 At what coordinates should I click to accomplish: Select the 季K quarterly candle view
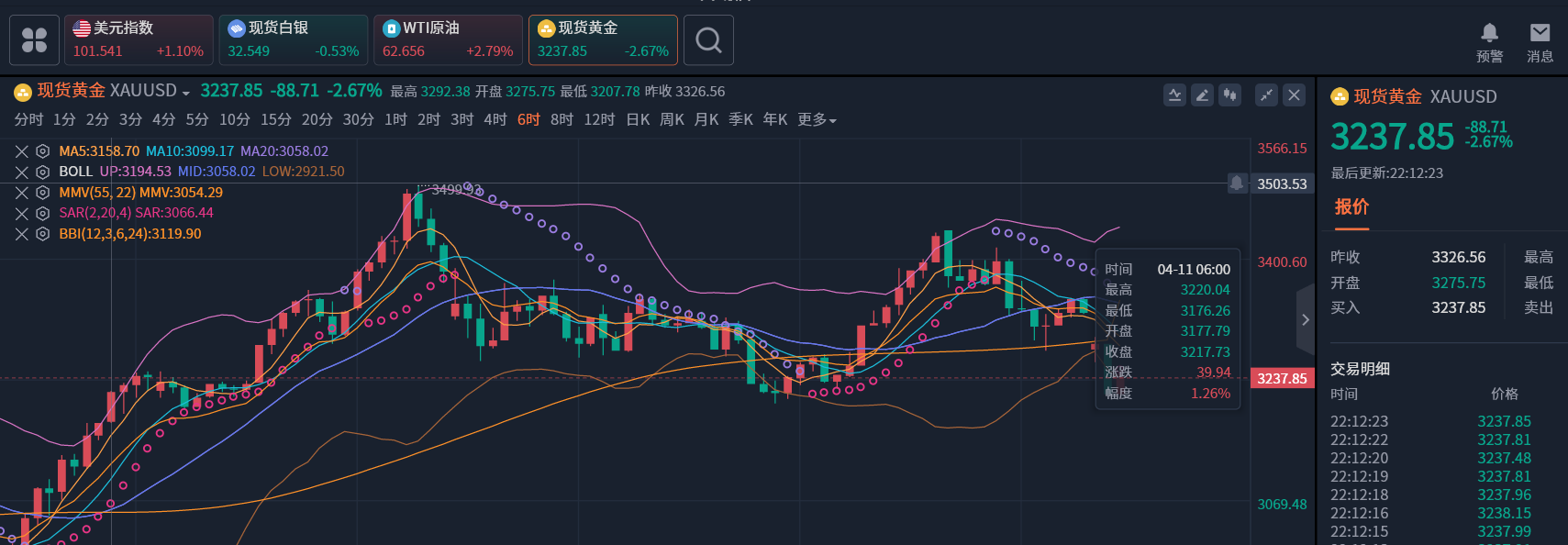740,119
